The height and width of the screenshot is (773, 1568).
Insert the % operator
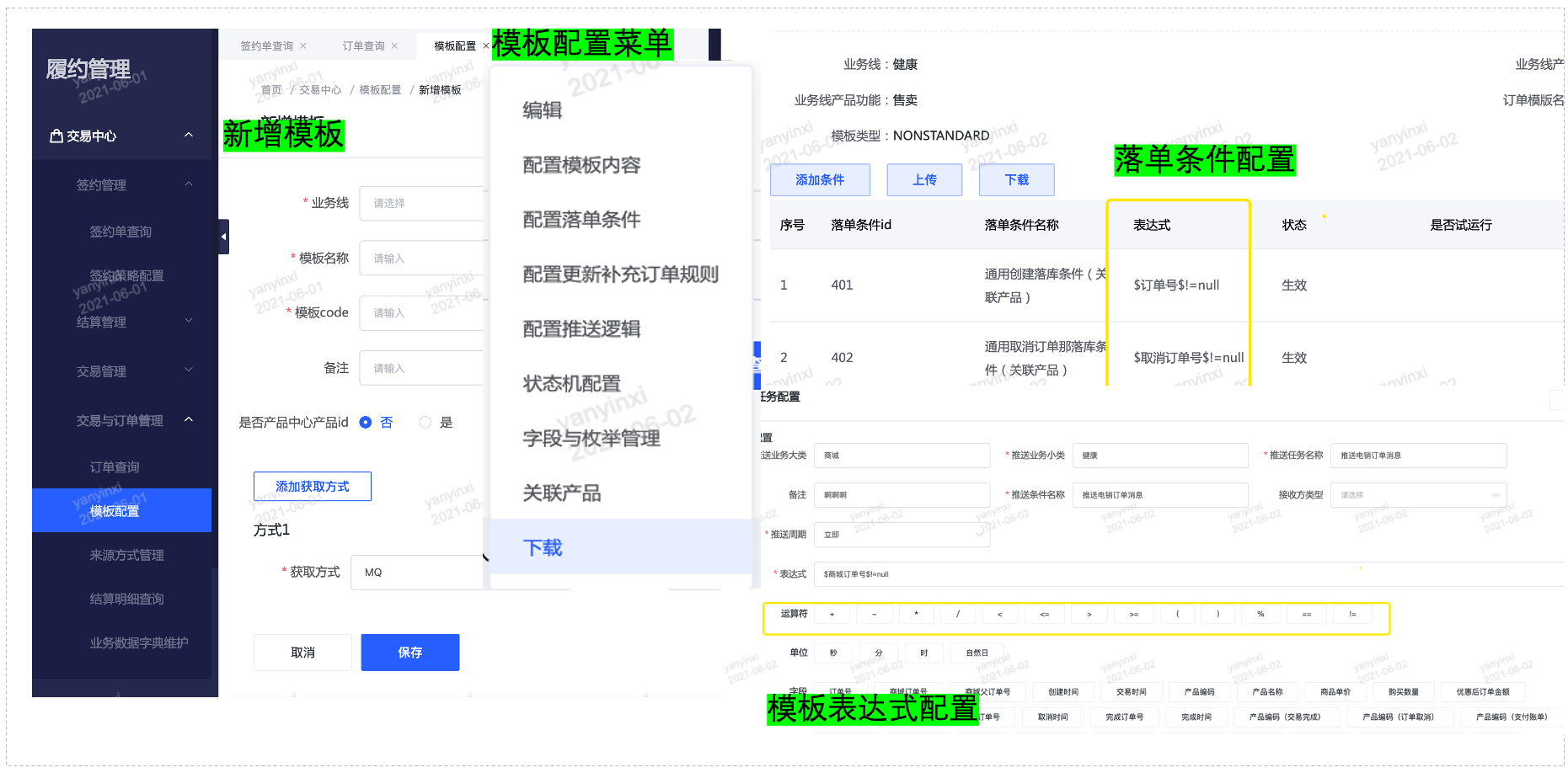[1260, 615]
